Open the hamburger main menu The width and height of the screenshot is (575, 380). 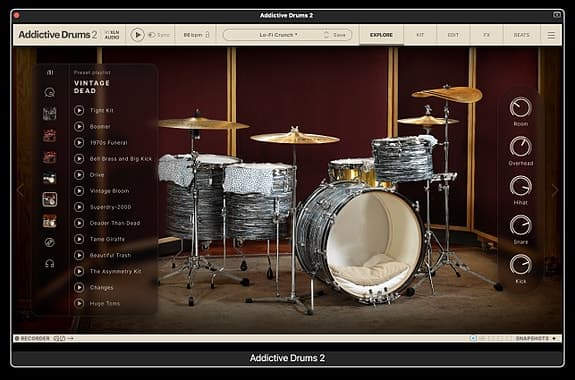point(551,35)
